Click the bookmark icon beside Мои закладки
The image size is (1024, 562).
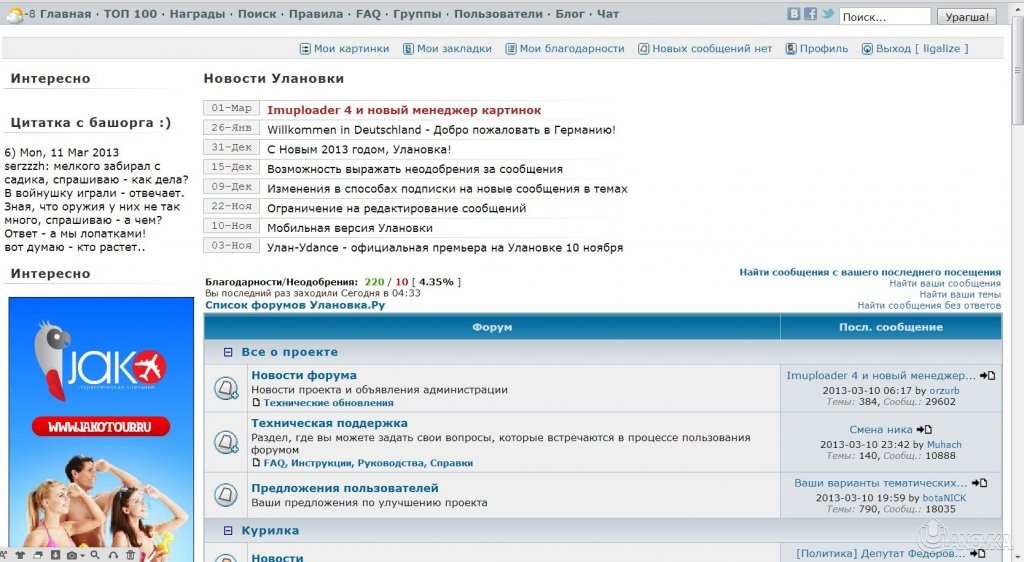pyautogui.click(x=408, y=49)
